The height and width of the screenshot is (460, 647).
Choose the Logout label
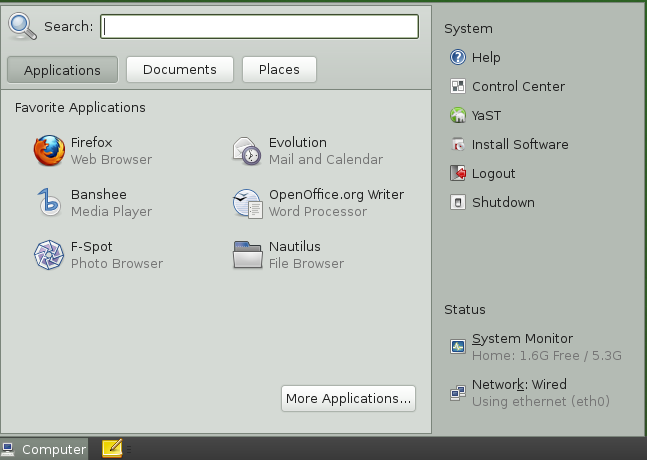494,174
